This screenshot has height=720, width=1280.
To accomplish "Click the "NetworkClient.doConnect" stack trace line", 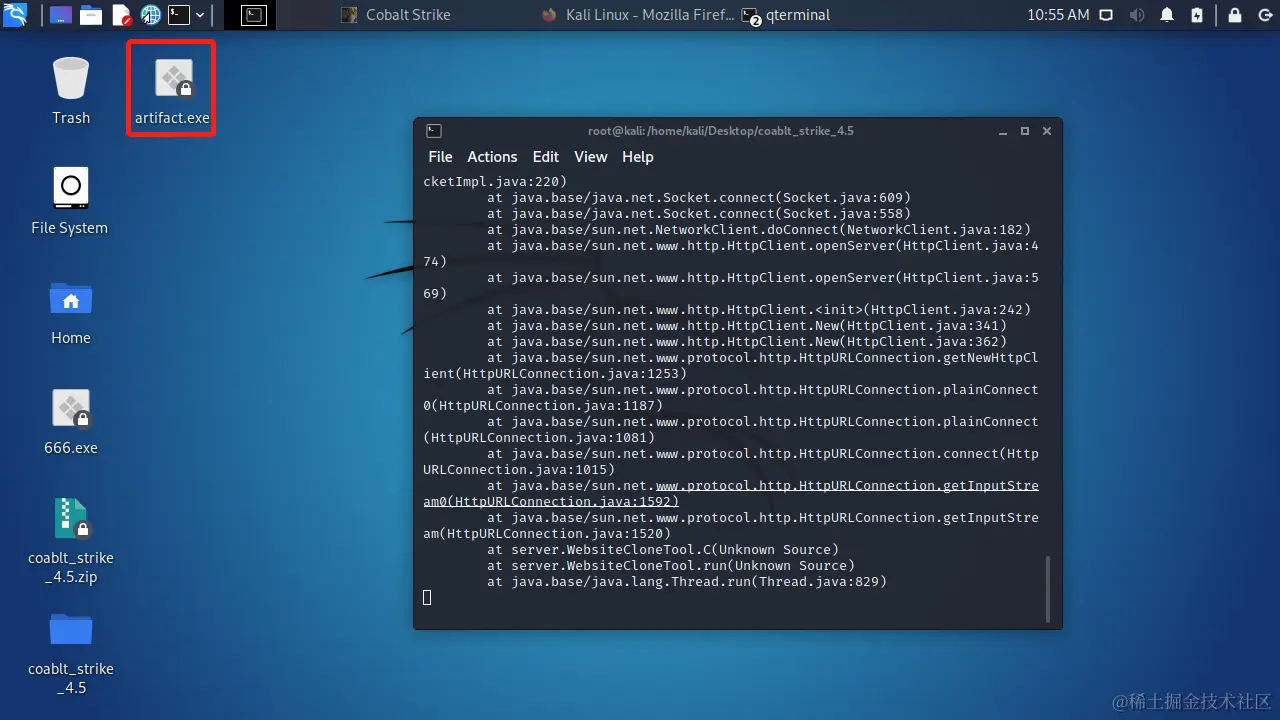I will point(759,229).
